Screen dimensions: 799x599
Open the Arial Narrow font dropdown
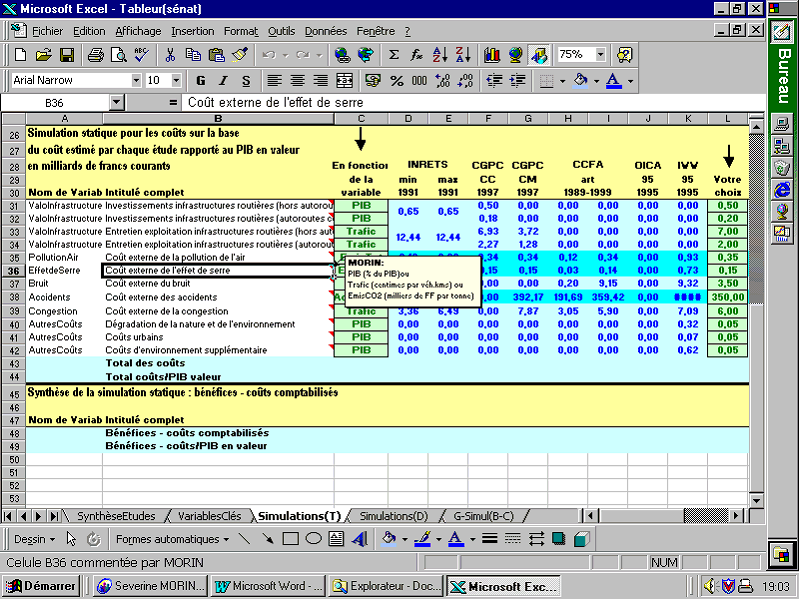(x=136, y=80)
